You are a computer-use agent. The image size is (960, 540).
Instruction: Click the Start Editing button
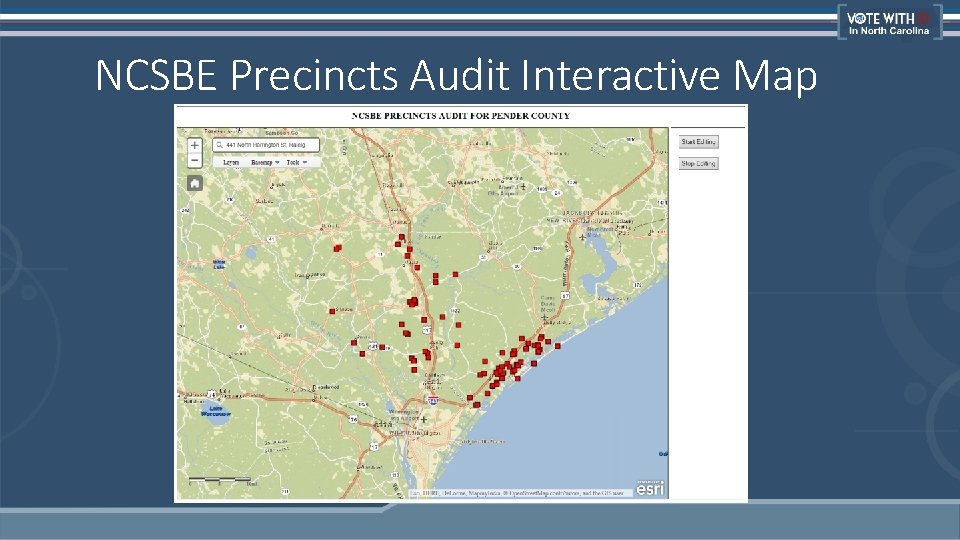click(x=698, y=142)
